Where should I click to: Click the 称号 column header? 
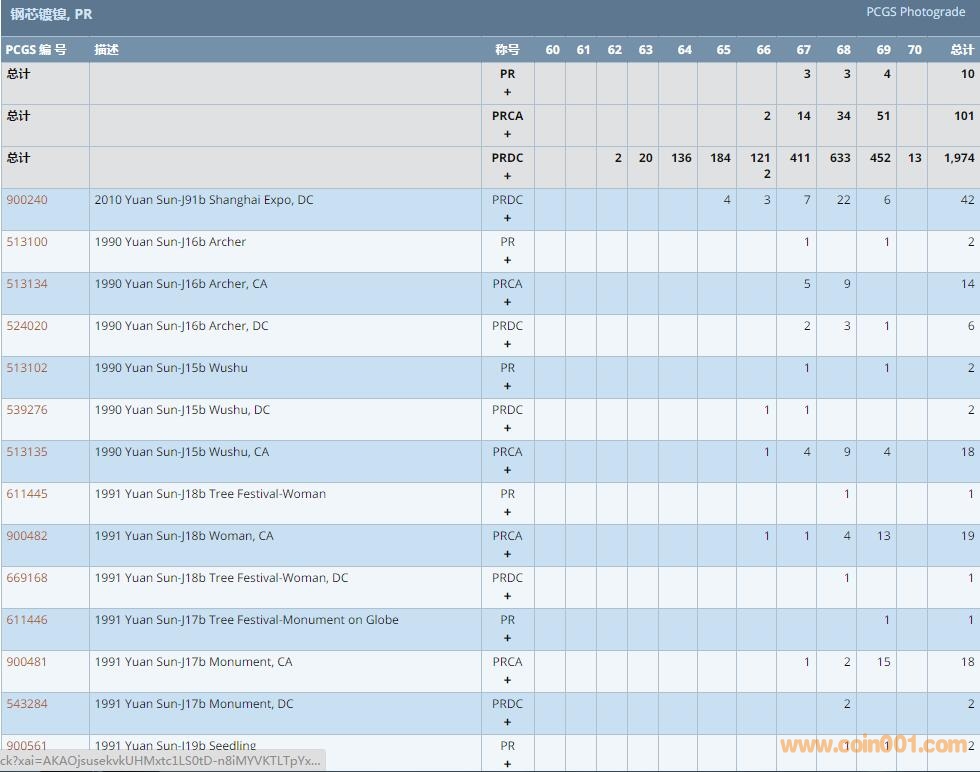click(507, 50)
